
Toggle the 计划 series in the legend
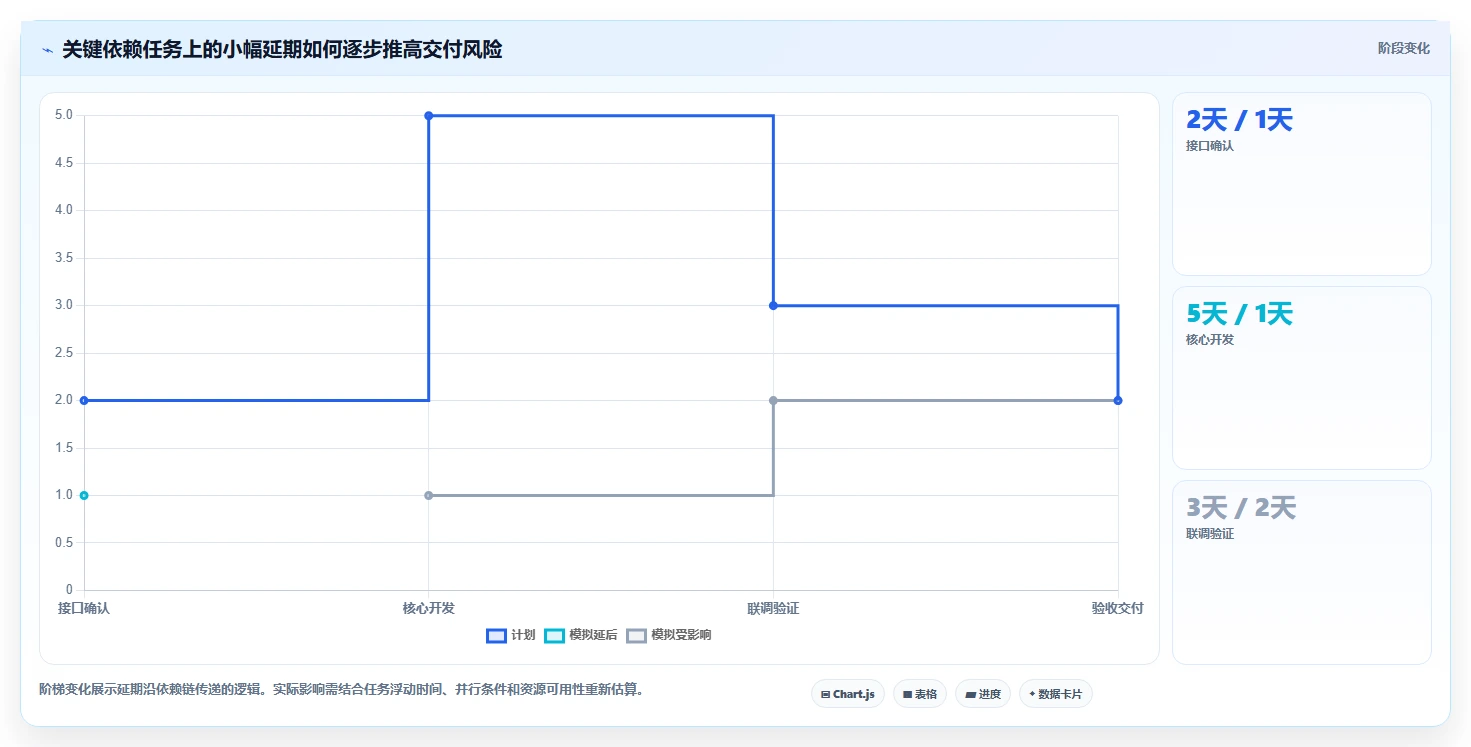pos(511,635)
